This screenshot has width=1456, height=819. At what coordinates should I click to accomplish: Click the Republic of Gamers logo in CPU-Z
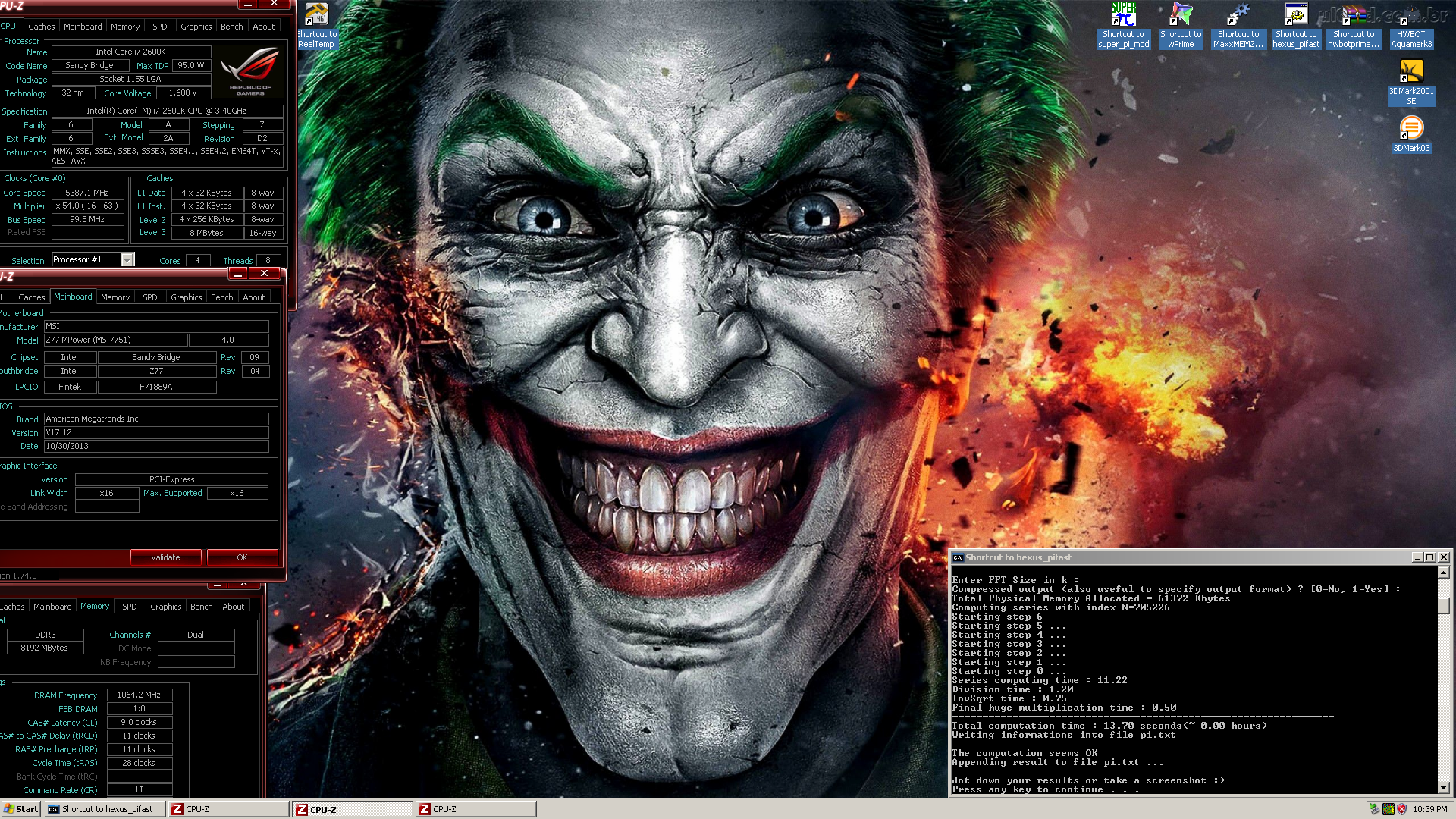click(x=250, y=71)
